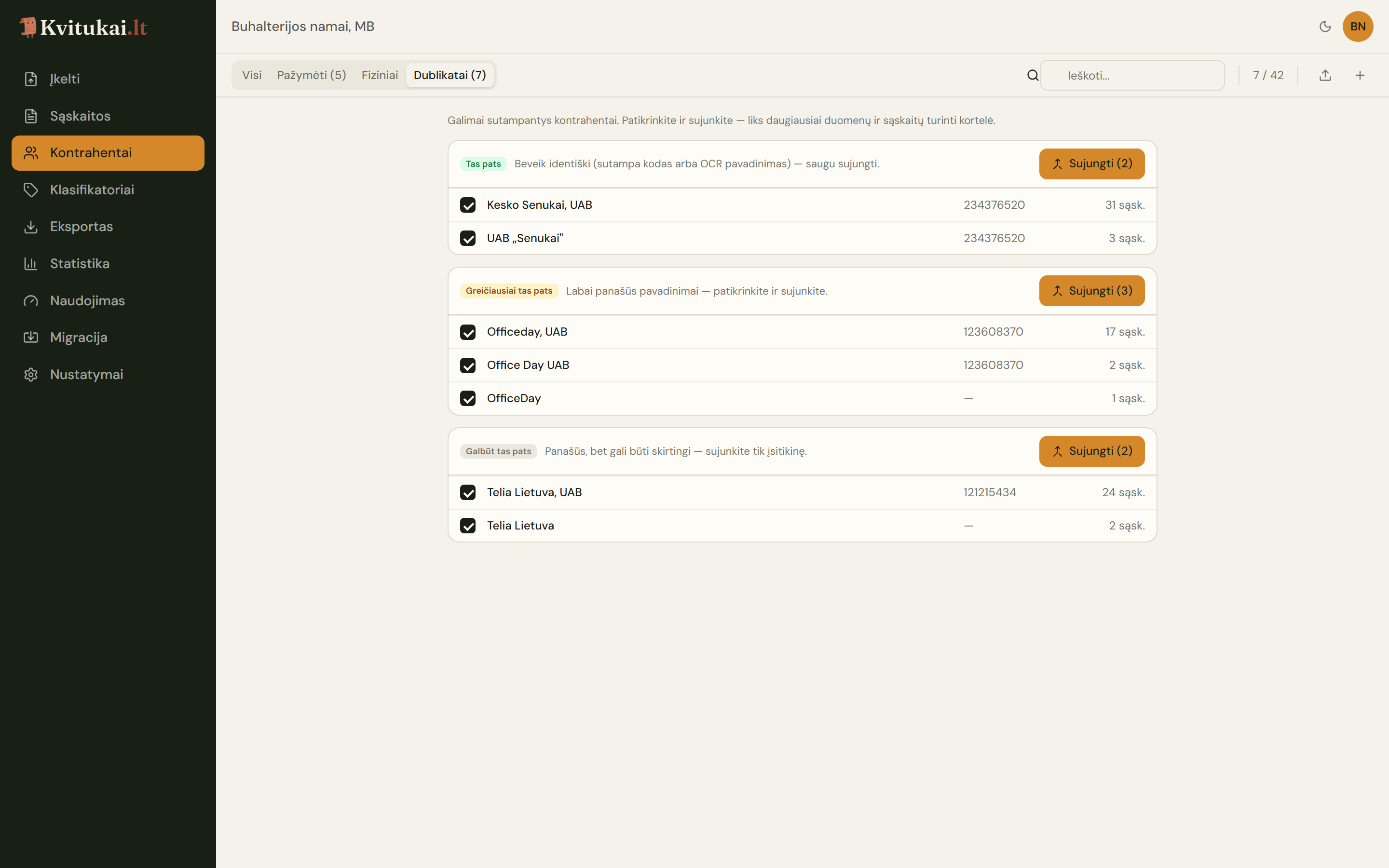Open Migracija in the sidebar
1389x868 pixels.
click(x=108, y=338)
